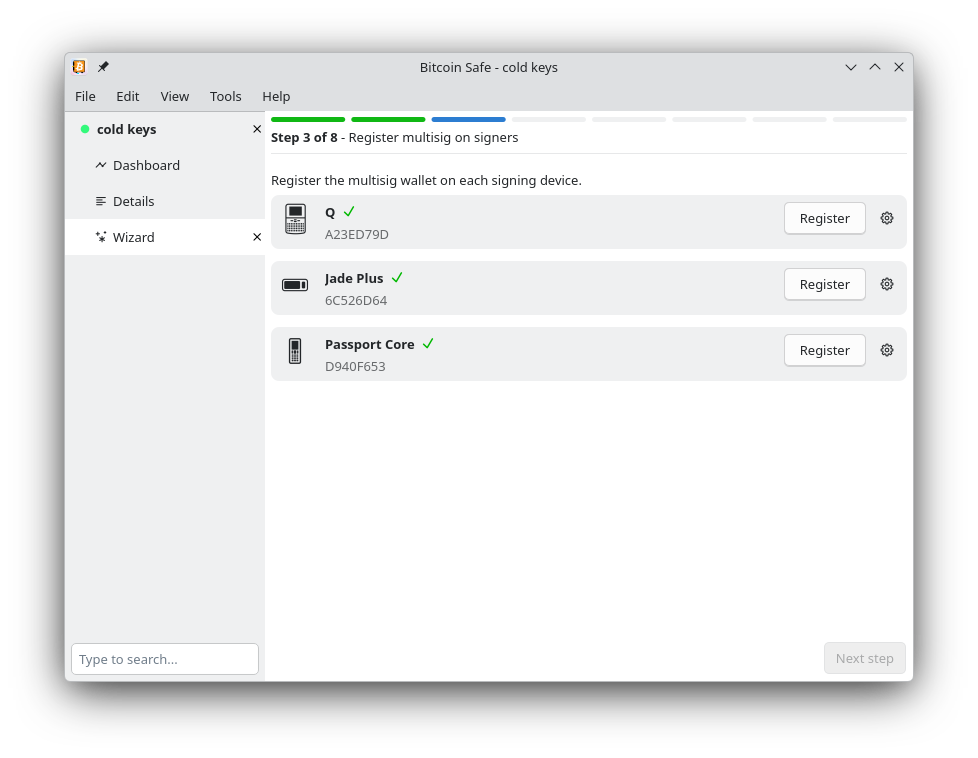Close the Wizard sidebar entry
Image resolution: width=978 pixels, height=758 pixels.
tap(256, 237)
